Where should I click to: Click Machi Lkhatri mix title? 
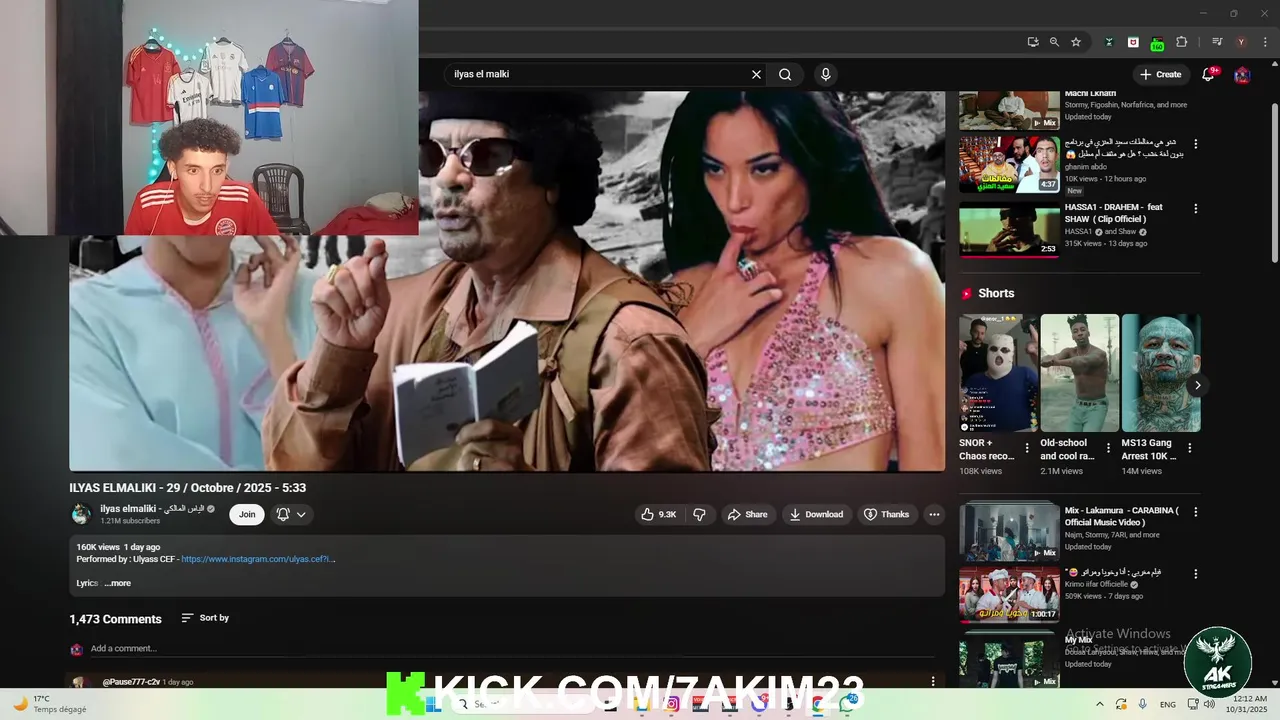pos(1090,94)
